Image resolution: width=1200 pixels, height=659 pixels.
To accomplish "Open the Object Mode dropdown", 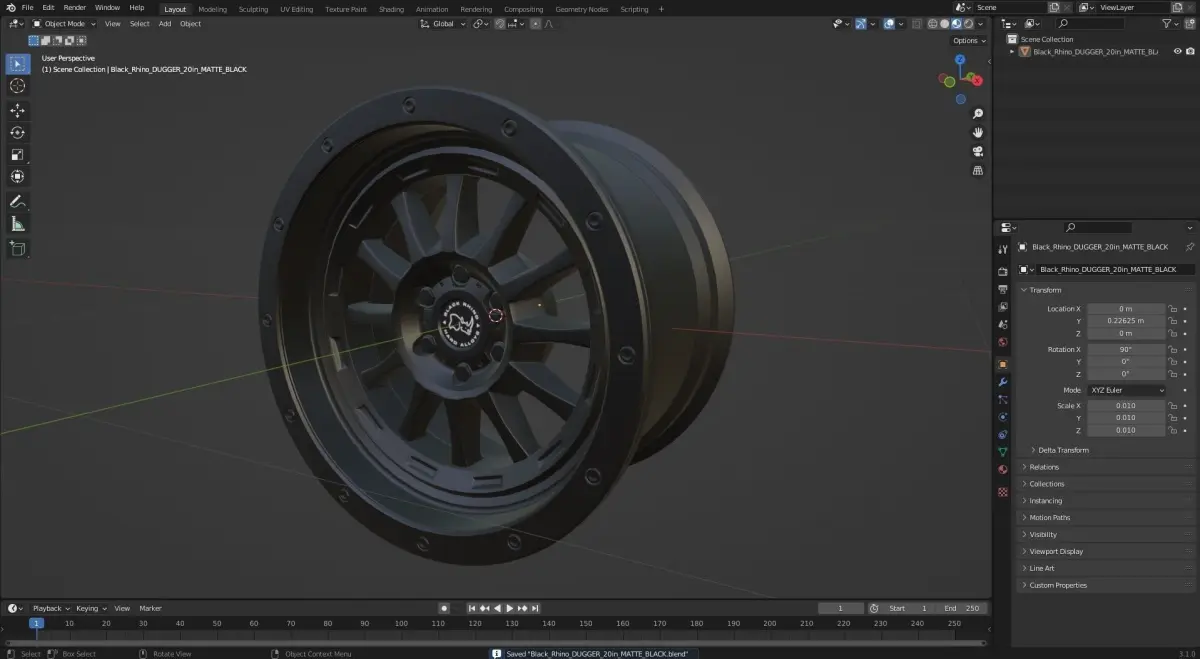I will tap(64, 23).
